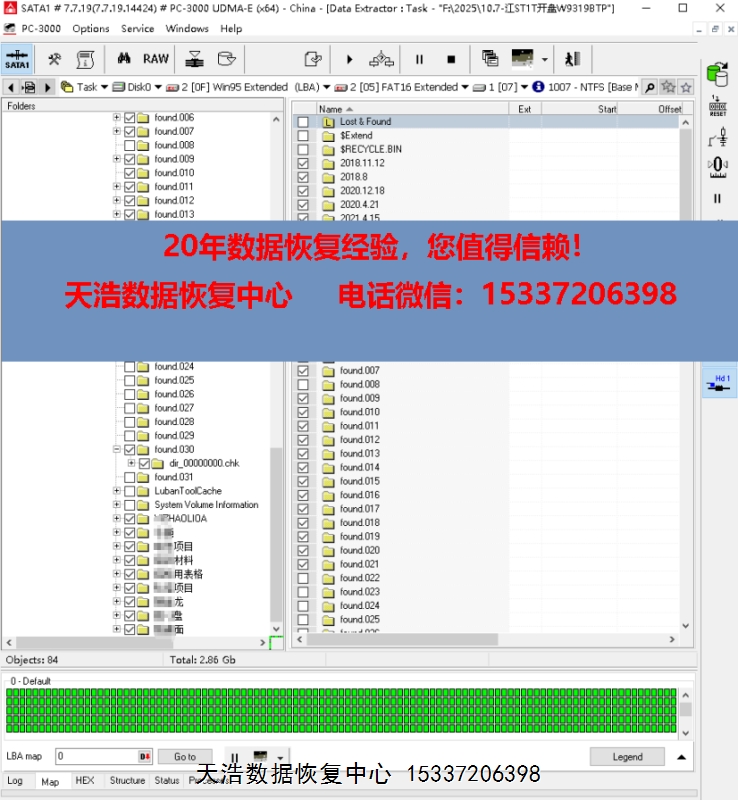738x800 pixels.
Task: Click the Hd 1 head icon
Action: tap(717, 381)
